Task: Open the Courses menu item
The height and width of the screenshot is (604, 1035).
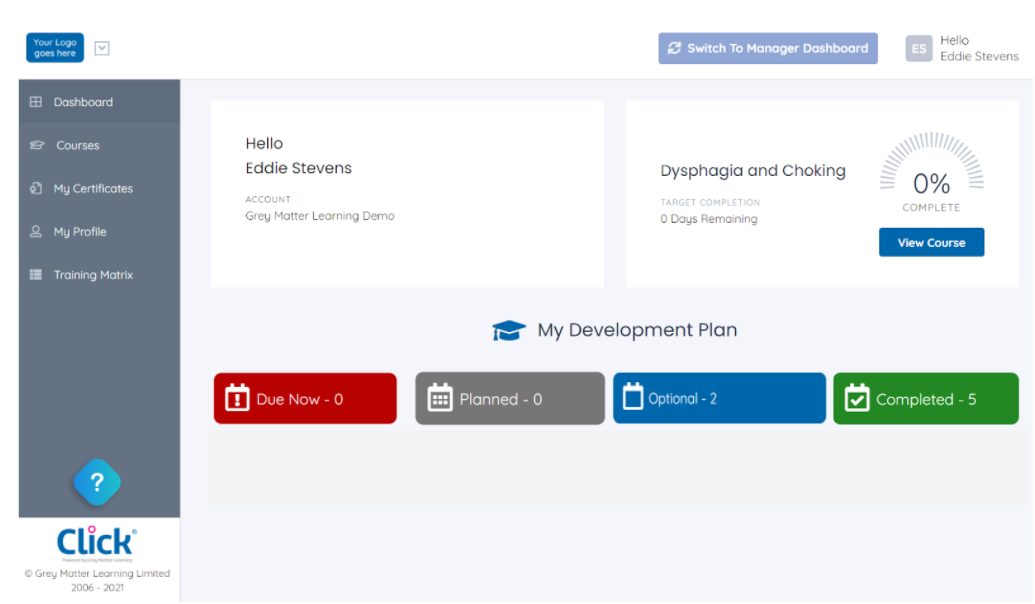Action: coord(99,145)
